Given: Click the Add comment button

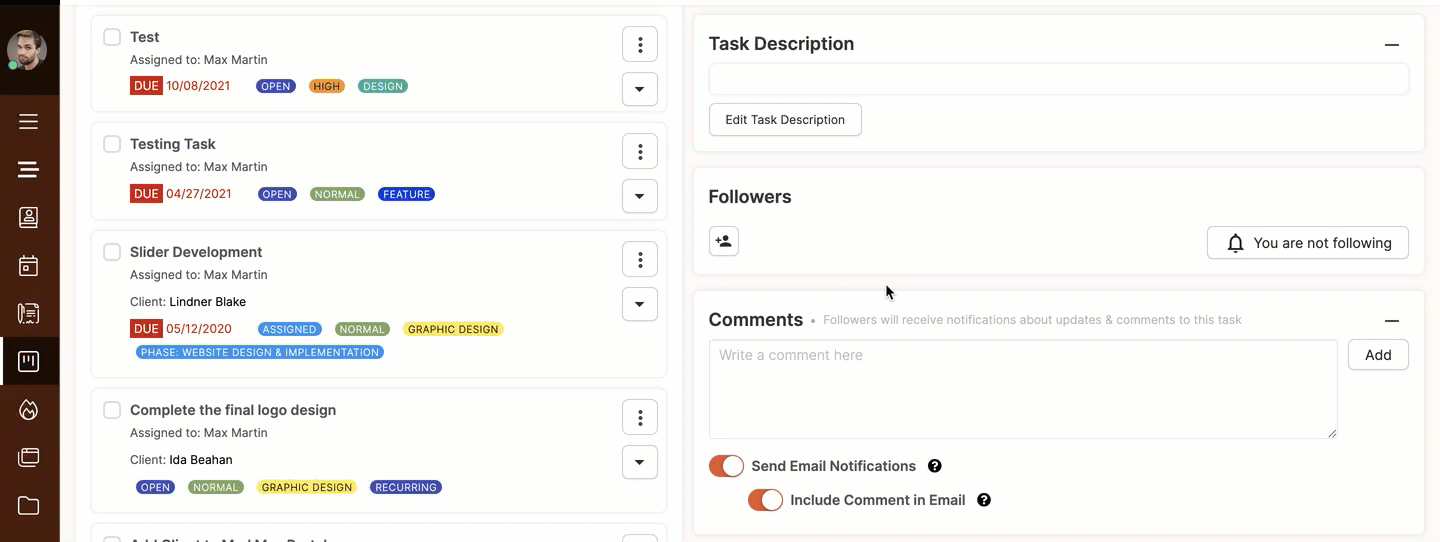Looking at the screenshot, I should [1378, 355].
